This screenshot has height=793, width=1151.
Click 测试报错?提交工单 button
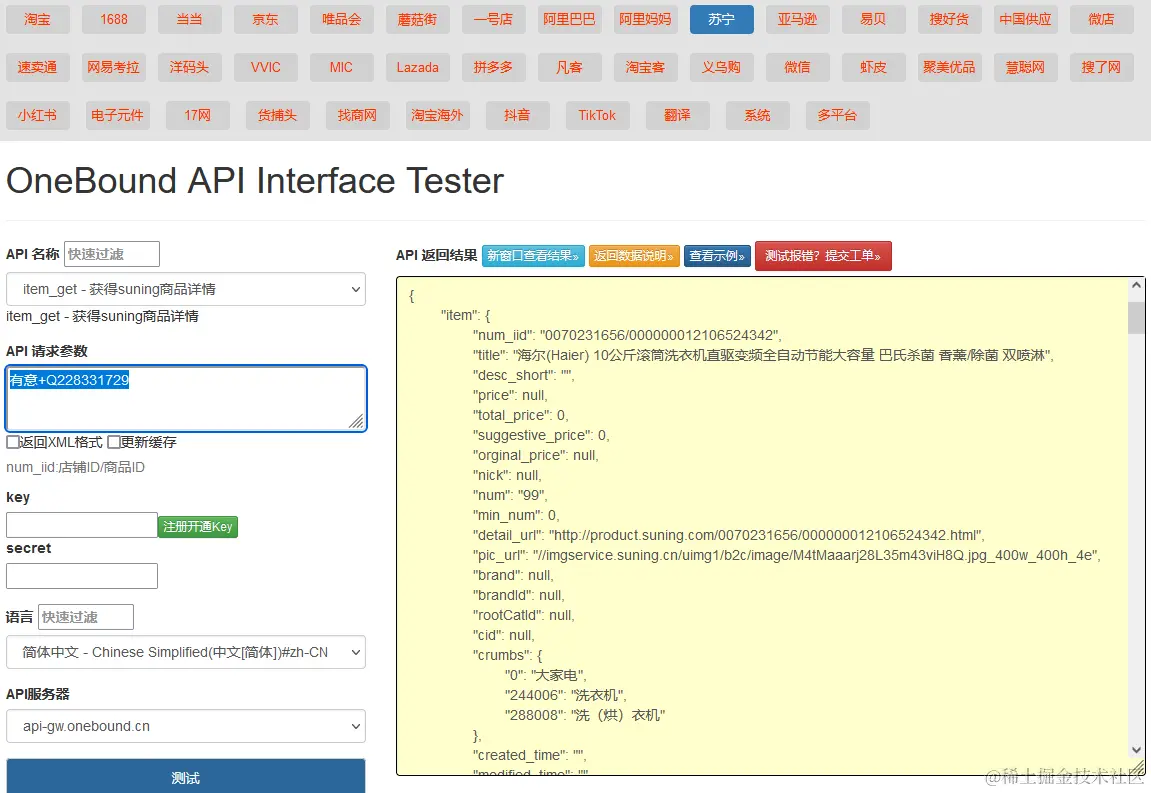pyautogui.click(x=823, y=256)
